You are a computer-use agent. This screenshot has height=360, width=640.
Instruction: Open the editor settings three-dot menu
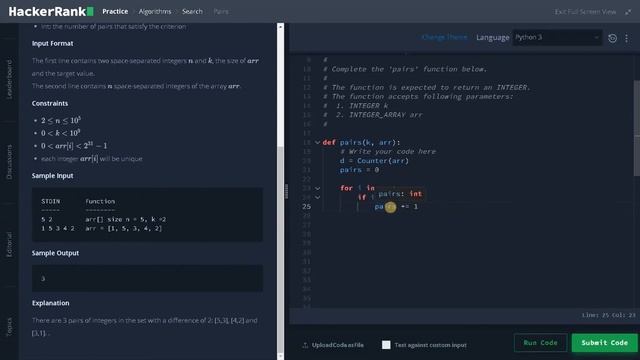(x=627, y=38)
